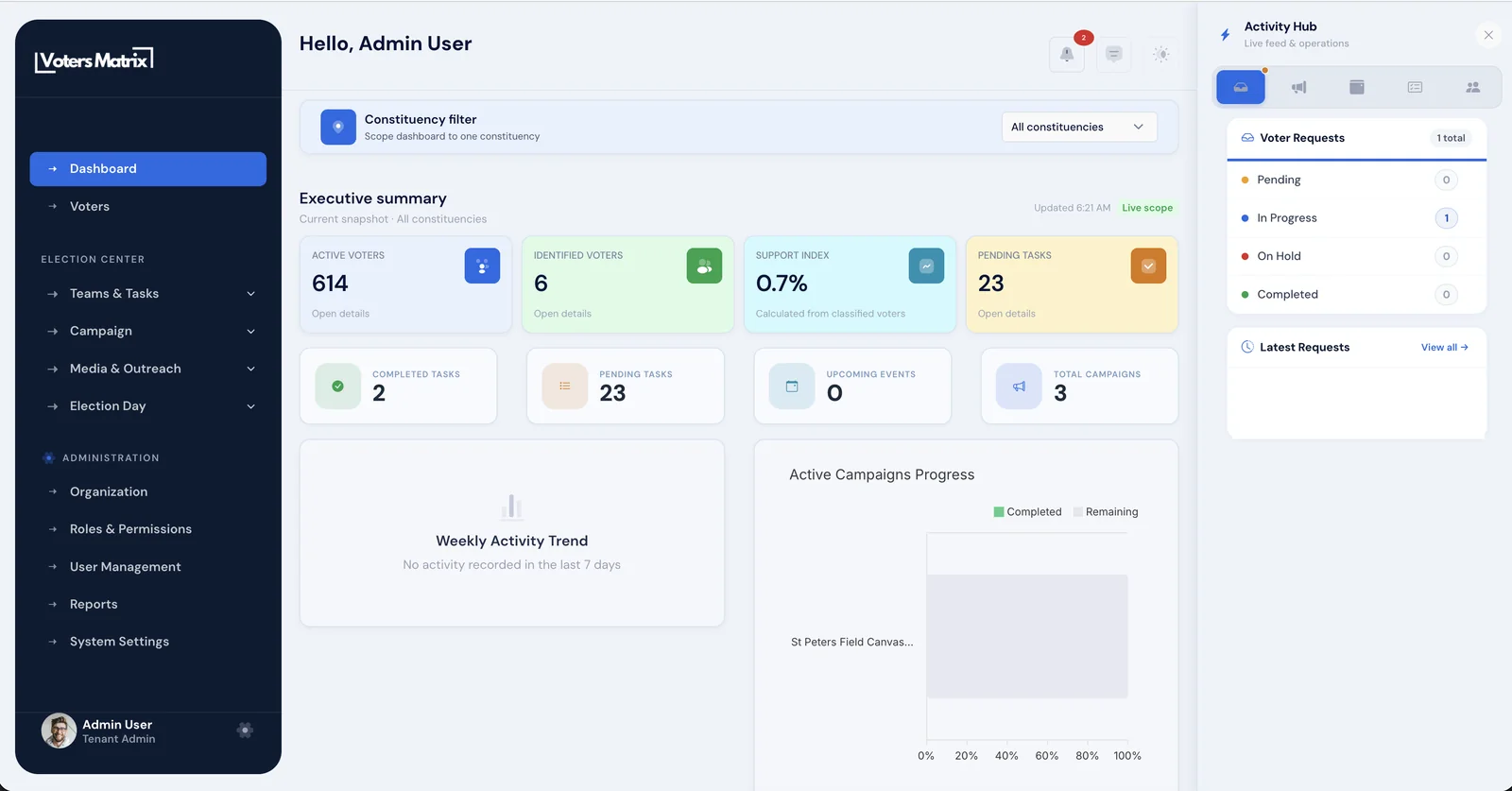Open the notifications bell

(1067, 55)
